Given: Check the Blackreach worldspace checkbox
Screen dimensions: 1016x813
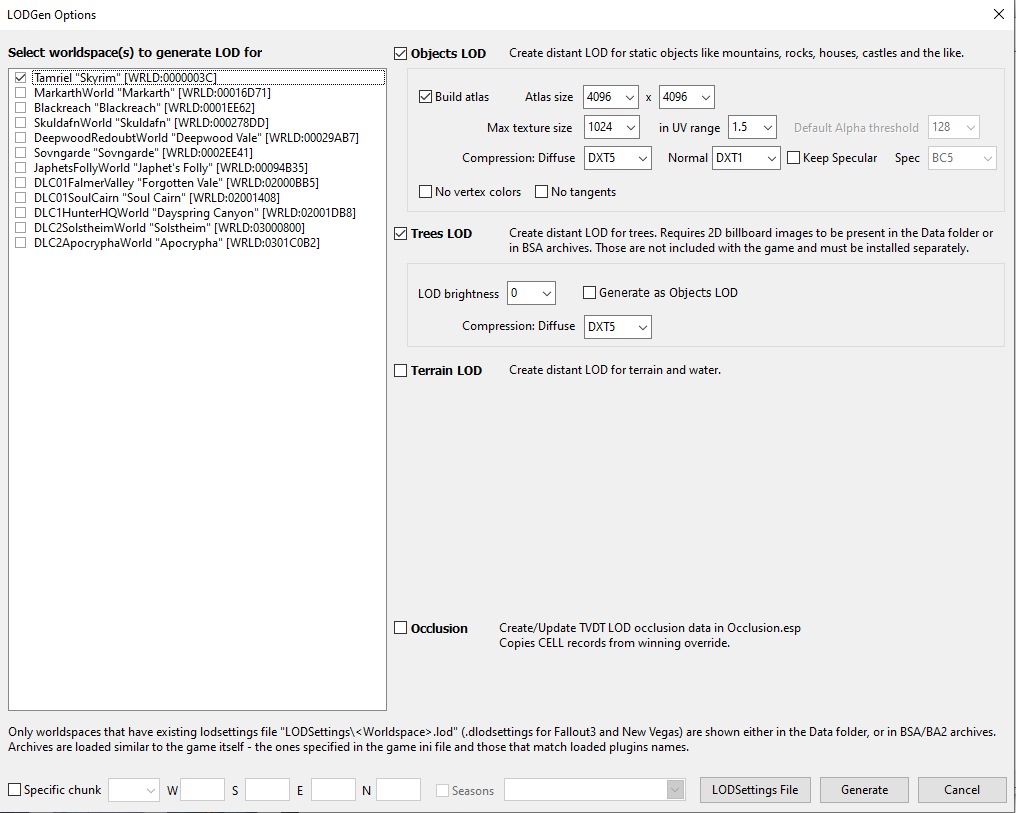Looking at the screenshot, I should pyautogui.click(x=21, y=108).
